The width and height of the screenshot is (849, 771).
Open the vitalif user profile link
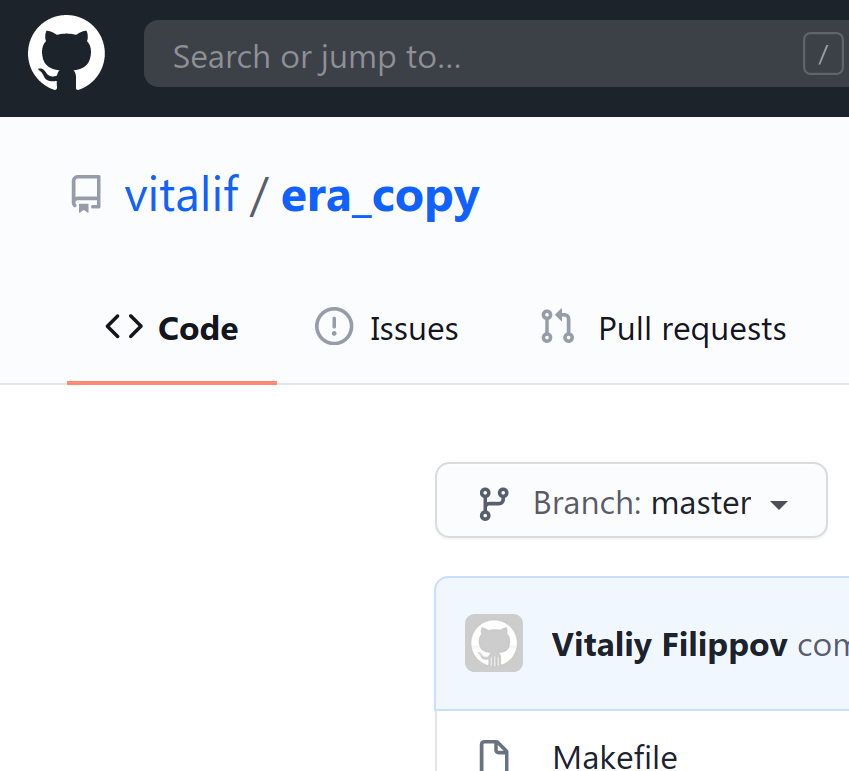coord(181,194)
